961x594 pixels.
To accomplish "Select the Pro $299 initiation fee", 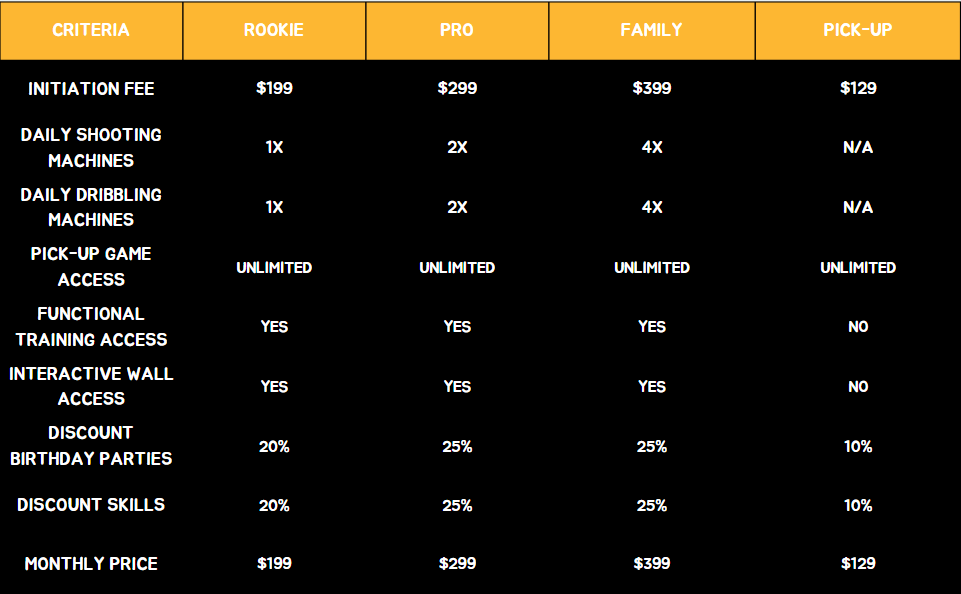I will [457, 88].
